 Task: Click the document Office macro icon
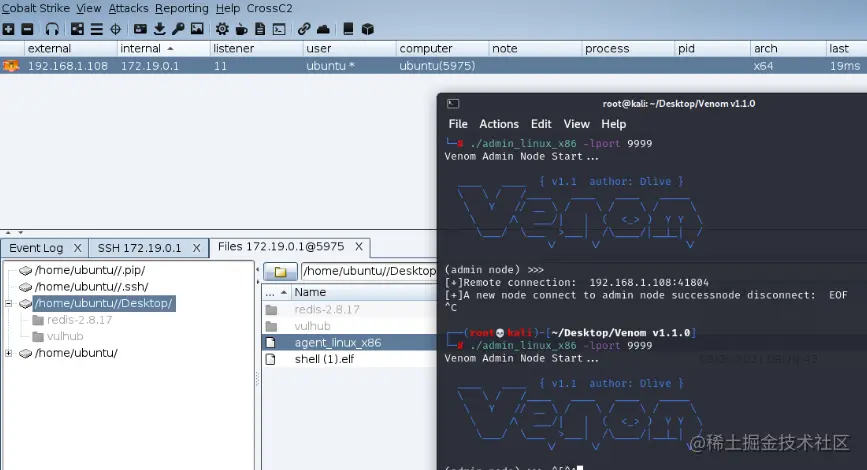[x=260, y=29]
